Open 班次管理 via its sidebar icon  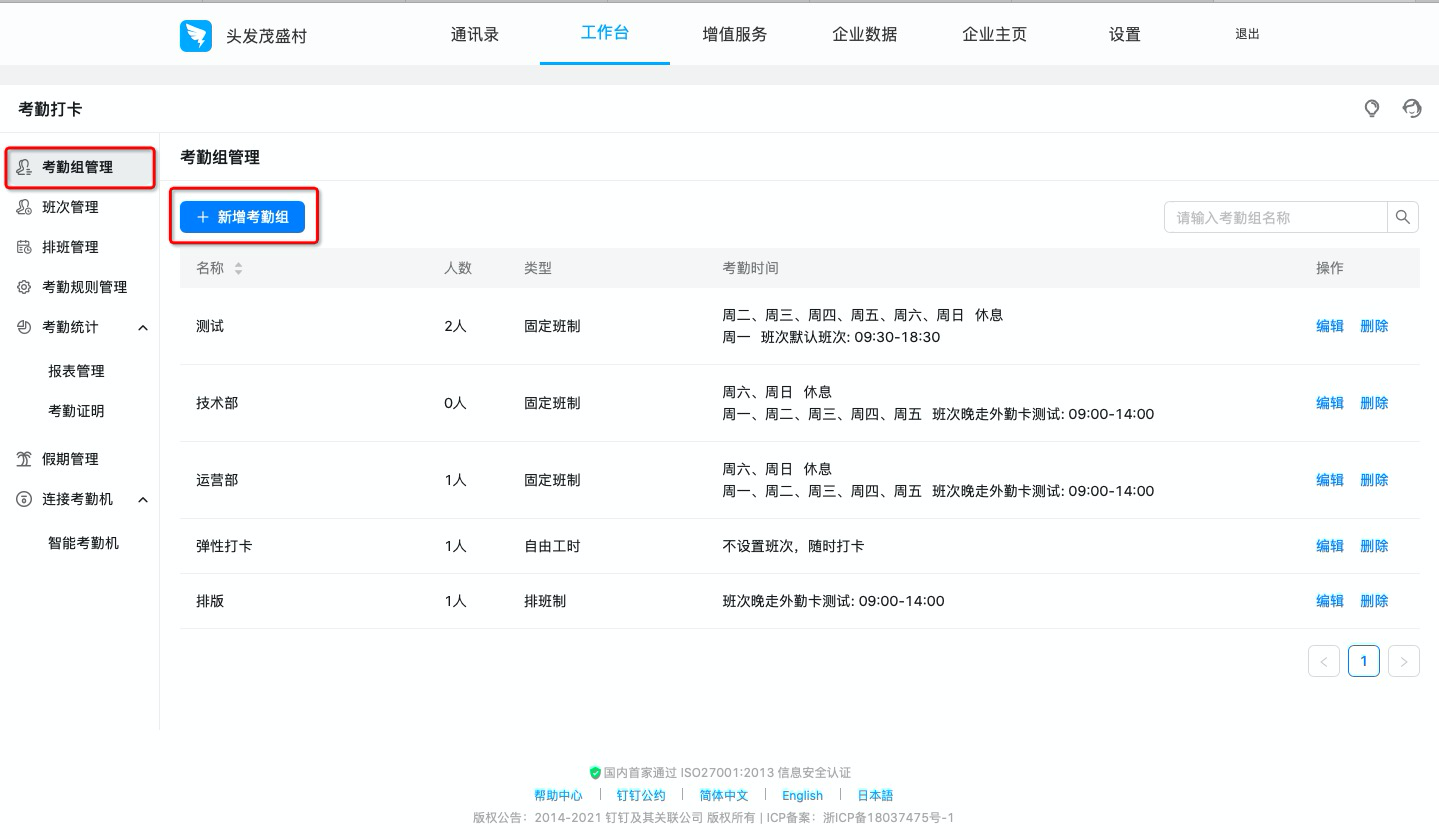[24, 207]
